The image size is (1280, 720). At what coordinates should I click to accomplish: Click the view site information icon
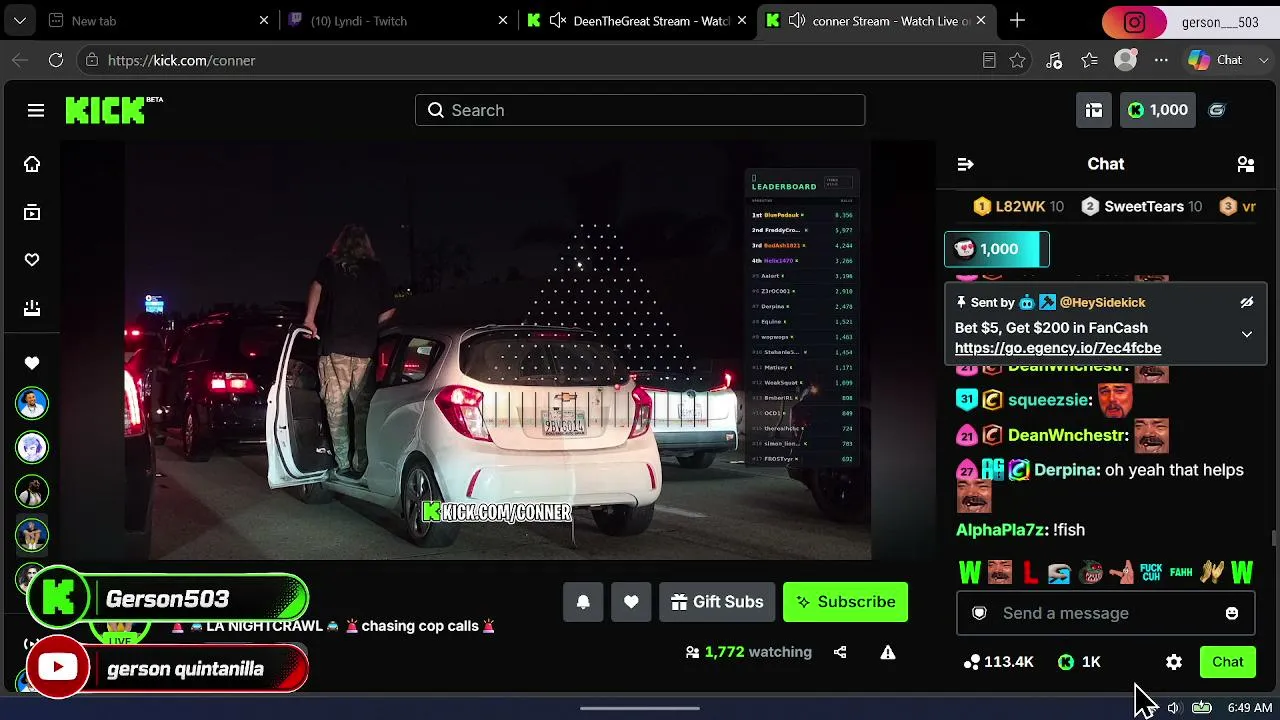point(92,60)
